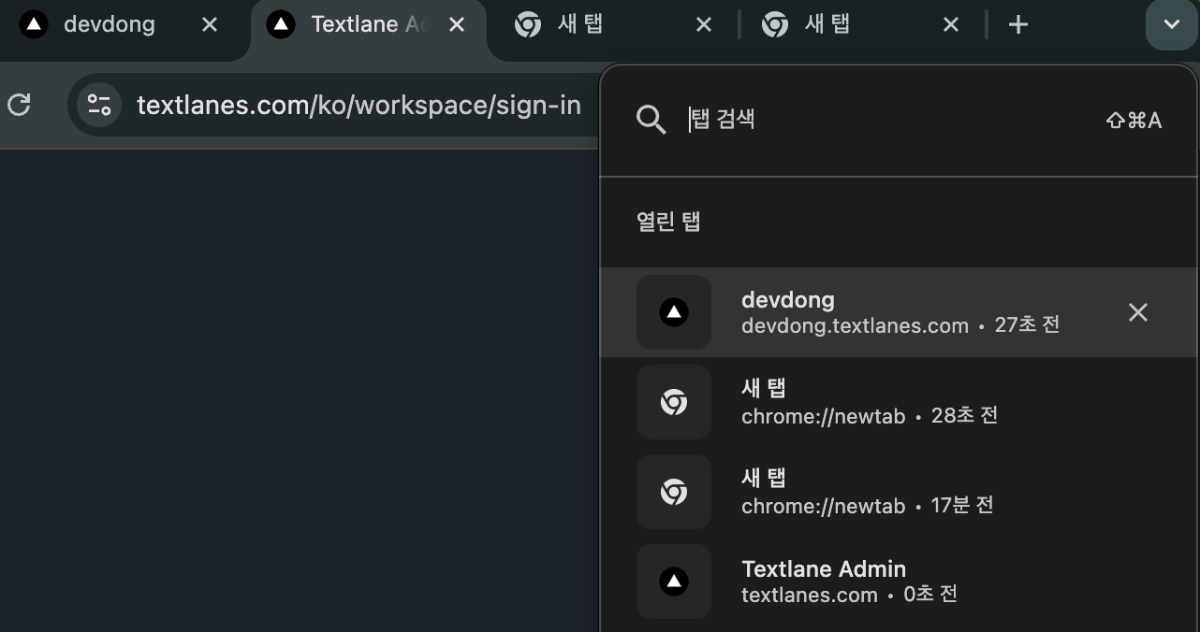Close the devdong tab from the search list
Image resolution: width=1200 pixels, height=632 pixels.
[1137, 312]
